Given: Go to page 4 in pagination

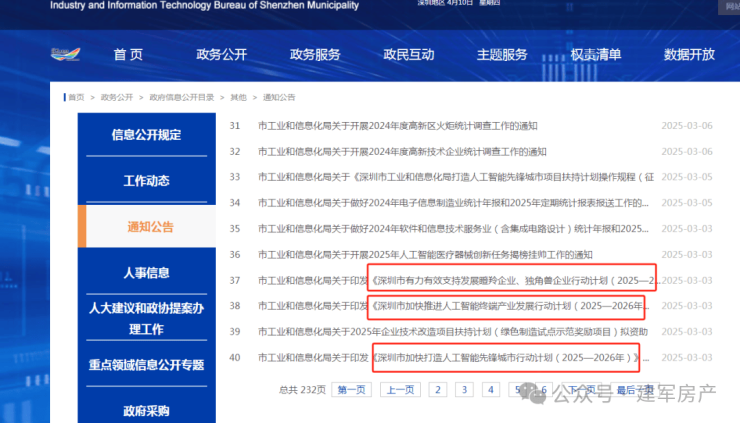Looking at the screenshot, I should pyautogui.click(x=491, y=390).
